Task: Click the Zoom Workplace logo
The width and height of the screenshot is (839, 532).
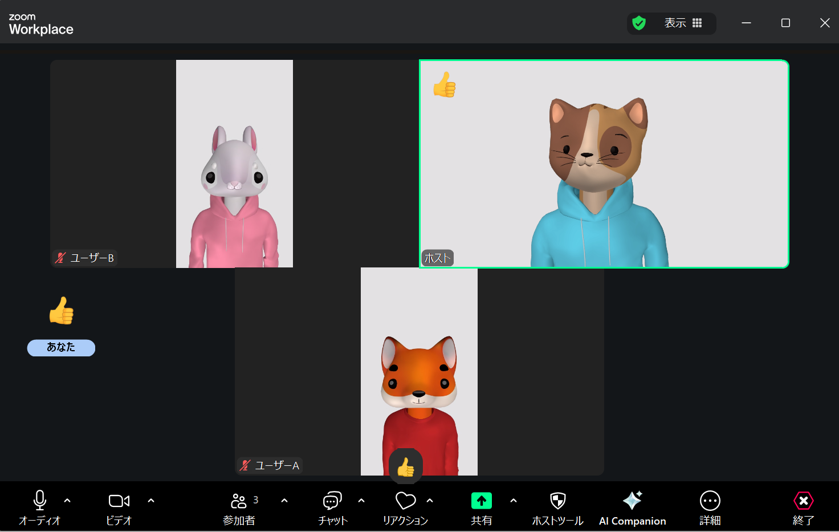Action: pos(41,24)
